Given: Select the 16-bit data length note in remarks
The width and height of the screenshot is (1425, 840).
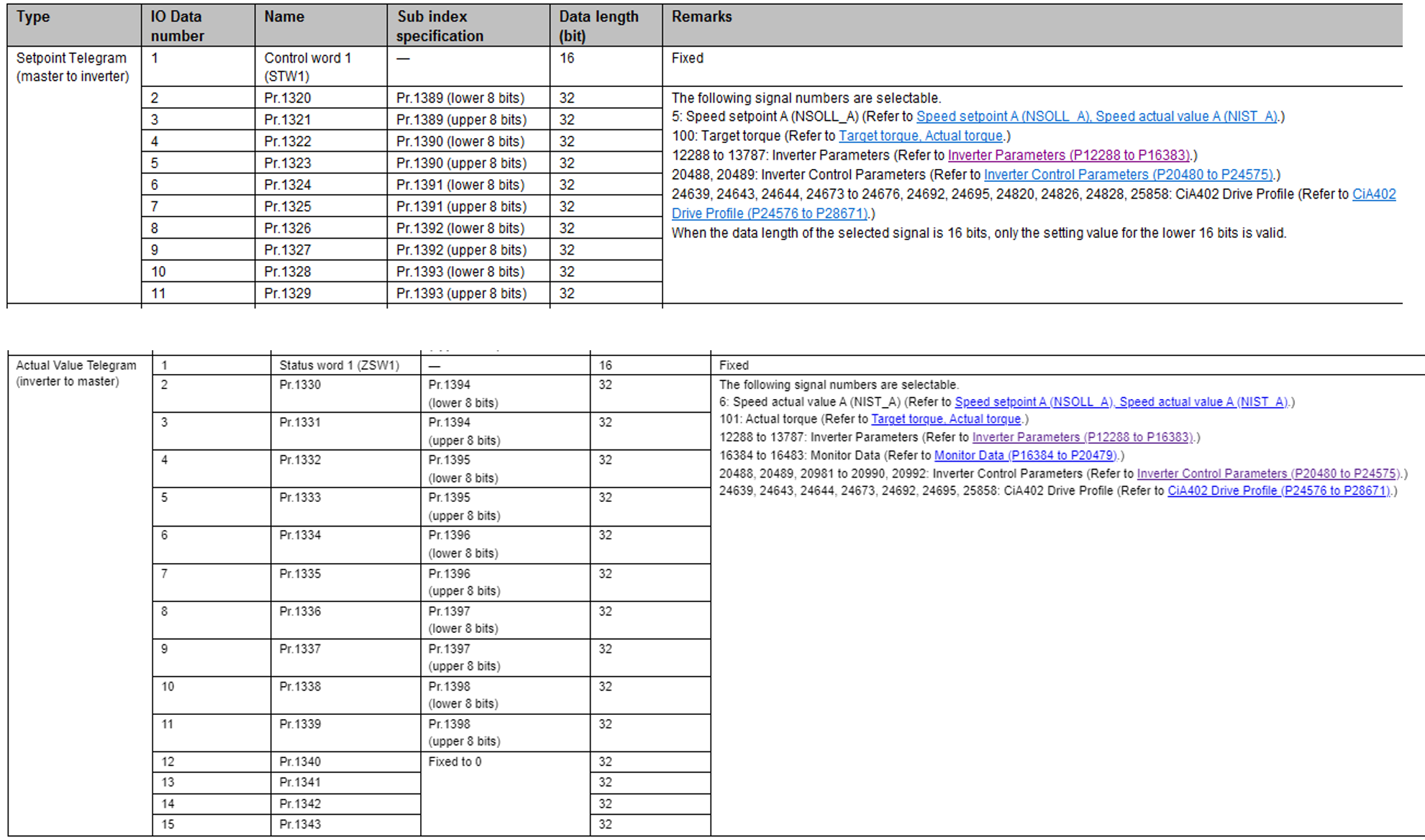Looking at the screenshot, I should [978, 233].
